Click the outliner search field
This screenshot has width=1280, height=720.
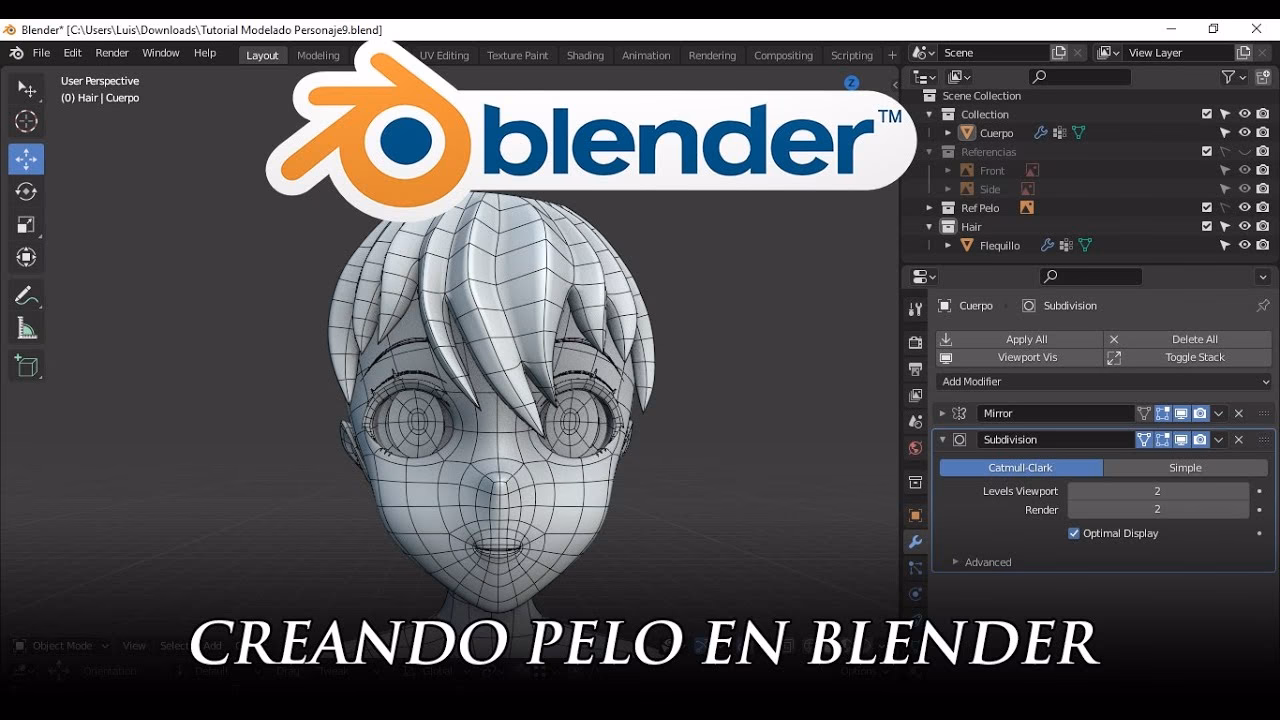tap(1078, 76)
